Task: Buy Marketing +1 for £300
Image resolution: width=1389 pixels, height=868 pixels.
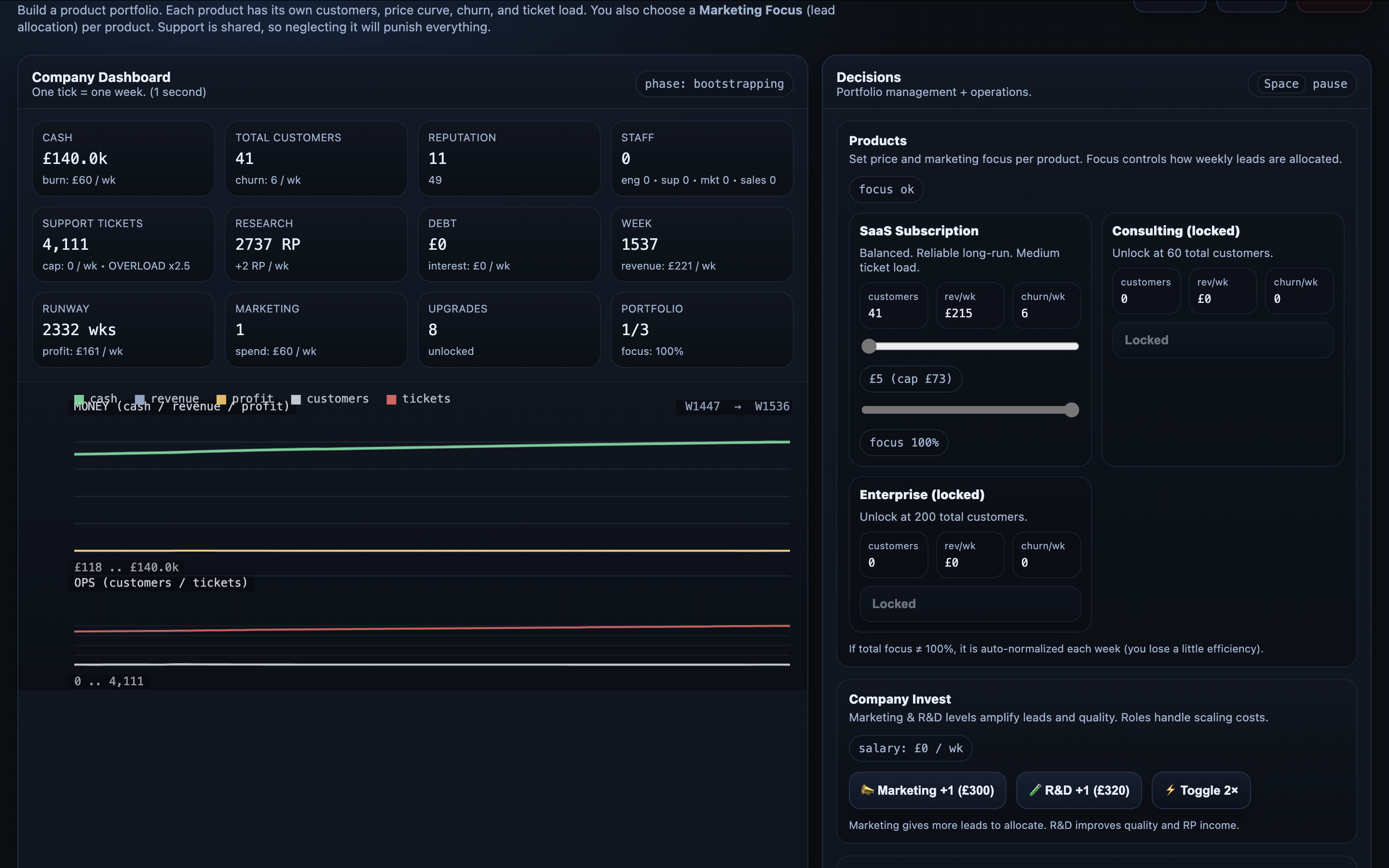Action: 927,790
